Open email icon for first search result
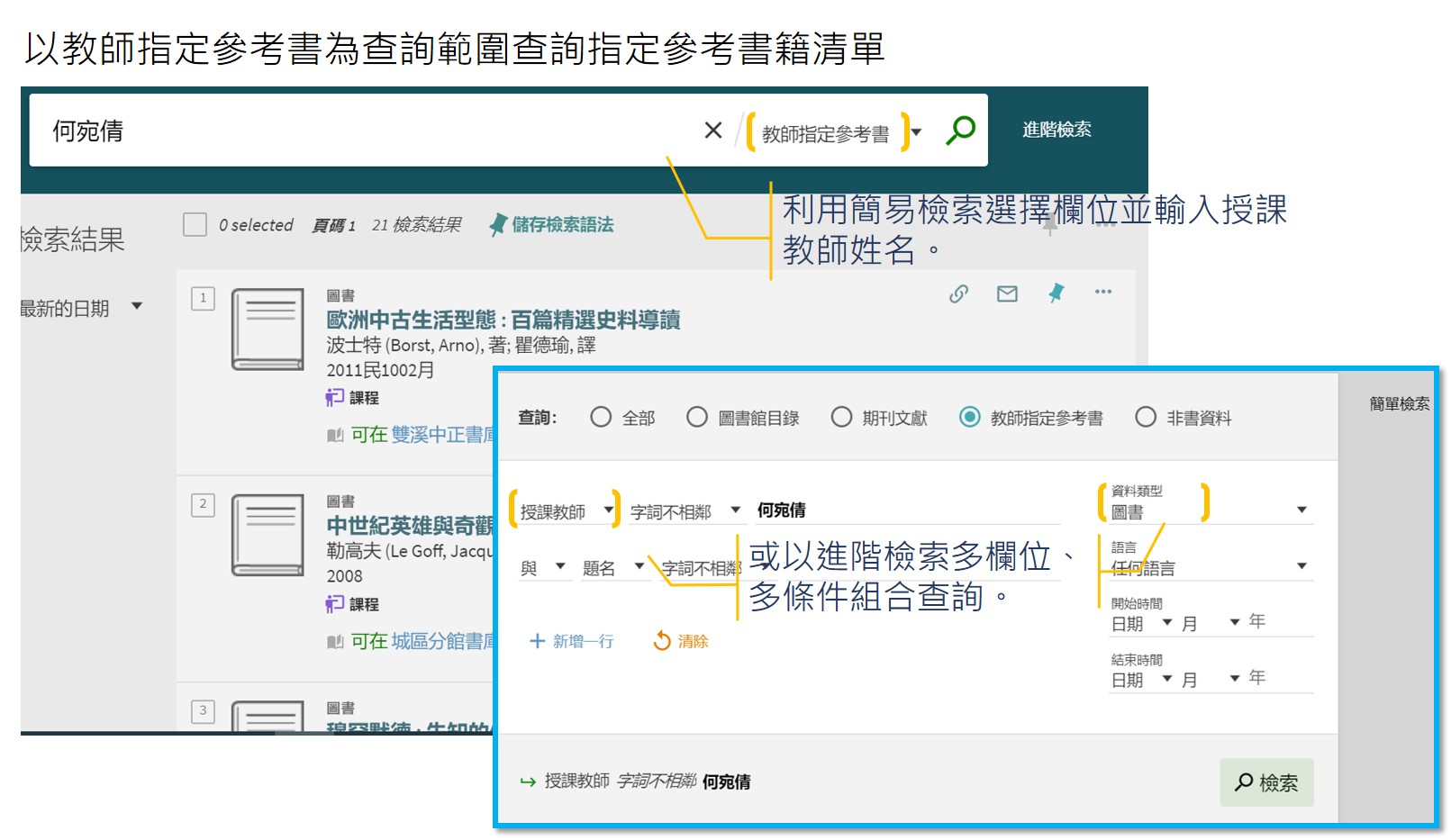 pos(1006,293)
